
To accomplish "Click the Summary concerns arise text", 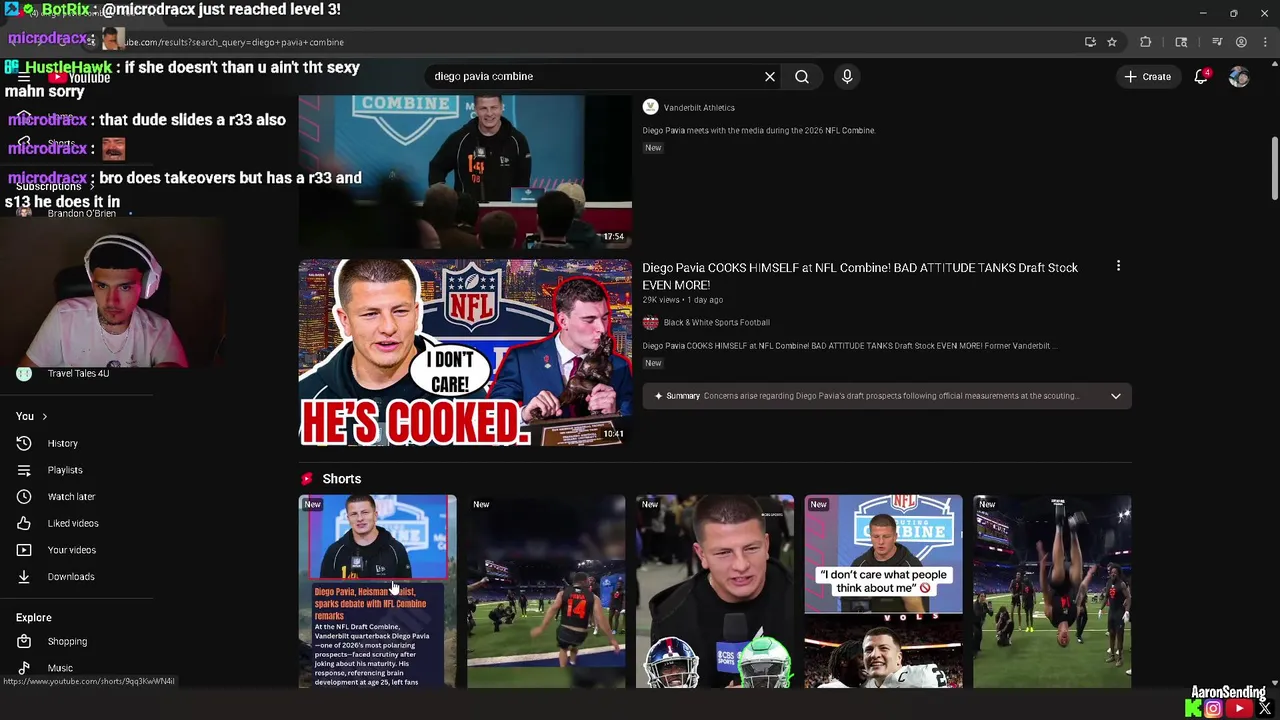I will 890,396.
